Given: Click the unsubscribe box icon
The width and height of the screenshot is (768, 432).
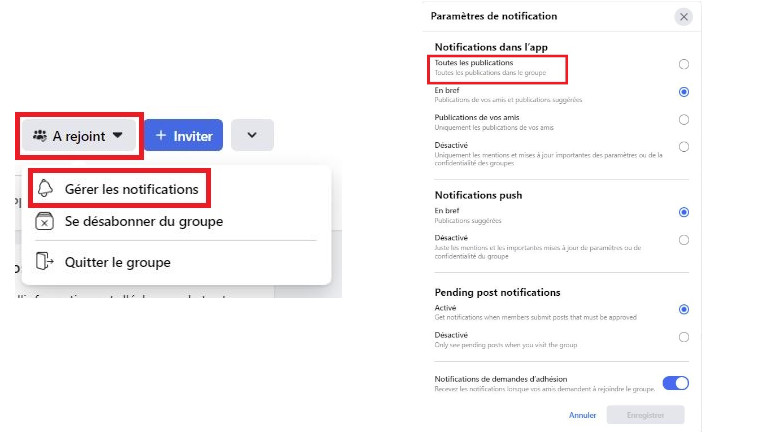Looking at the screenshot, I should (45, 221).
